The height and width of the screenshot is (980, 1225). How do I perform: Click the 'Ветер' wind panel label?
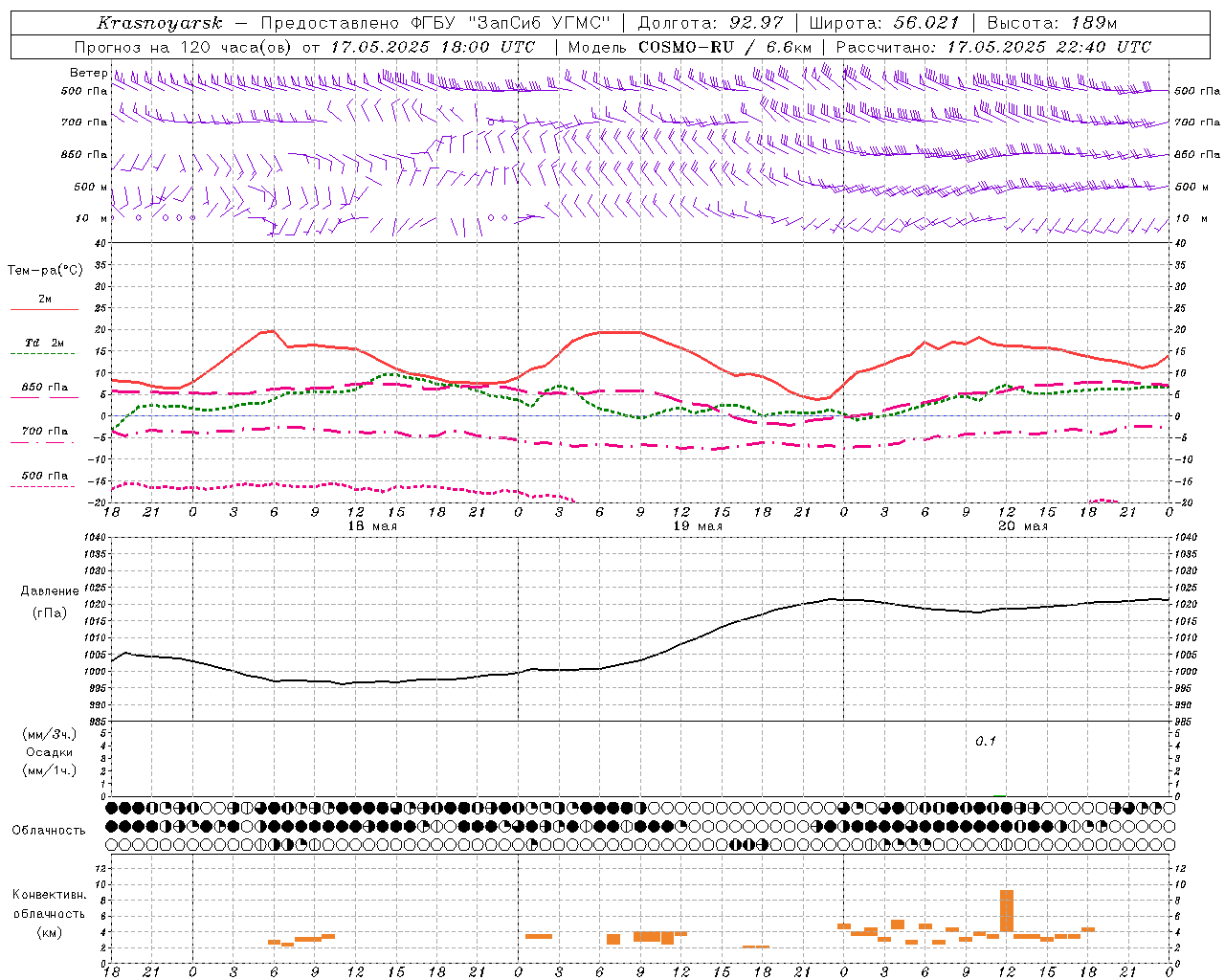pos(89,73)
